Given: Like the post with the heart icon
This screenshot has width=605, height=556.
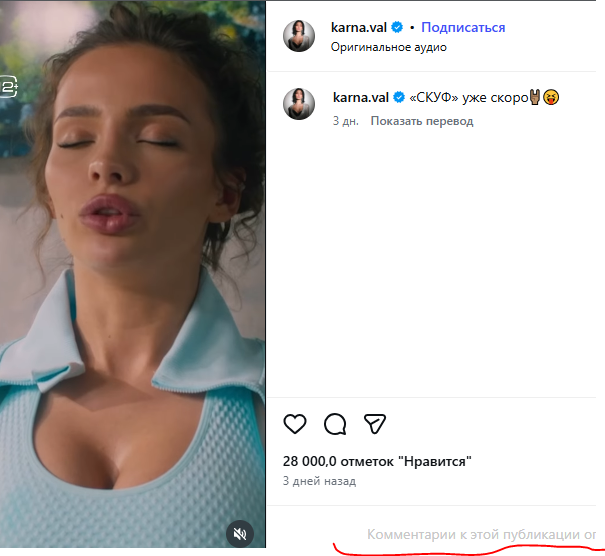Looking at the screenshot, I should 295,424.
